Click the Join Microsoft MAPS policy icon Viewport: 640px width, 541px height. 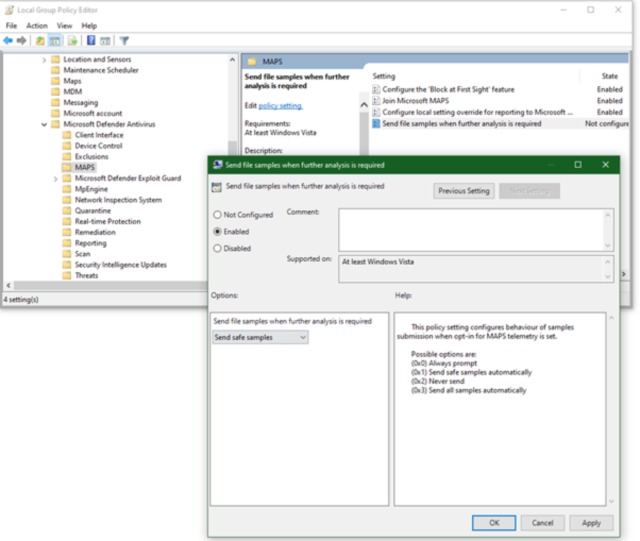pyautogui.click(x=376, y=100)
